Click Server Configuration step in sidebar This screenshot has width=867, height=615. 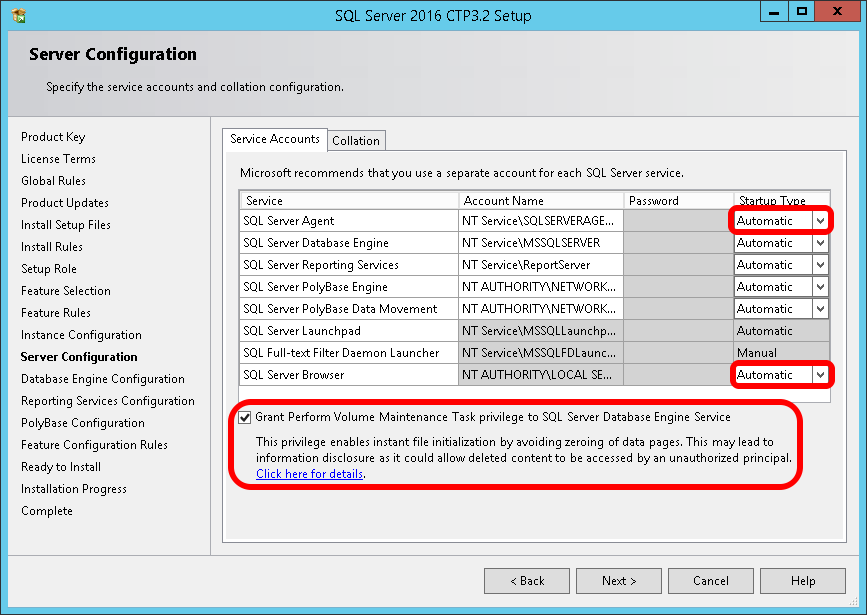[79, 357]
